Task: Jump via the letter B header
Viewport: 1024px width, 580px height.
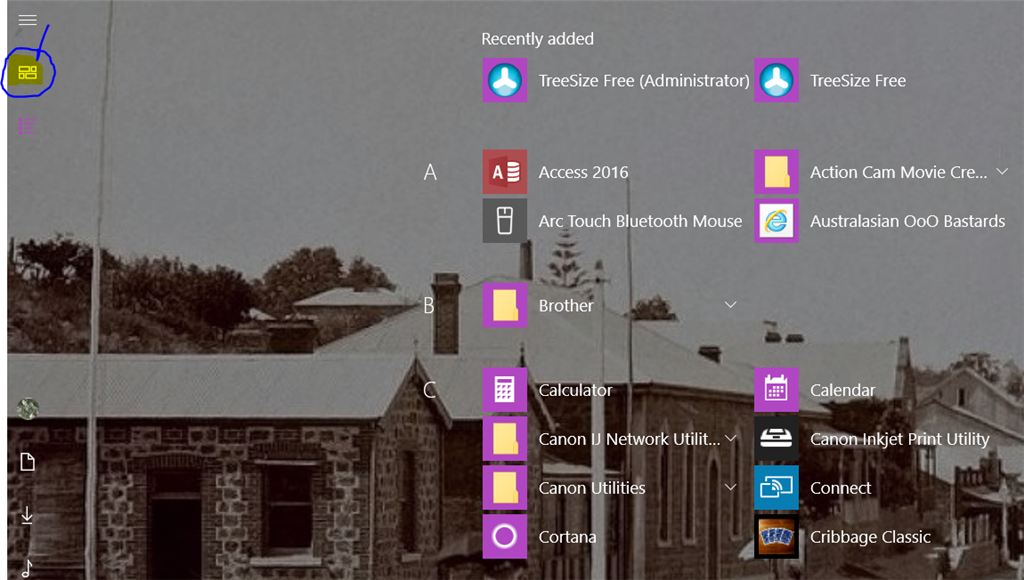Action: click(428, 306)
